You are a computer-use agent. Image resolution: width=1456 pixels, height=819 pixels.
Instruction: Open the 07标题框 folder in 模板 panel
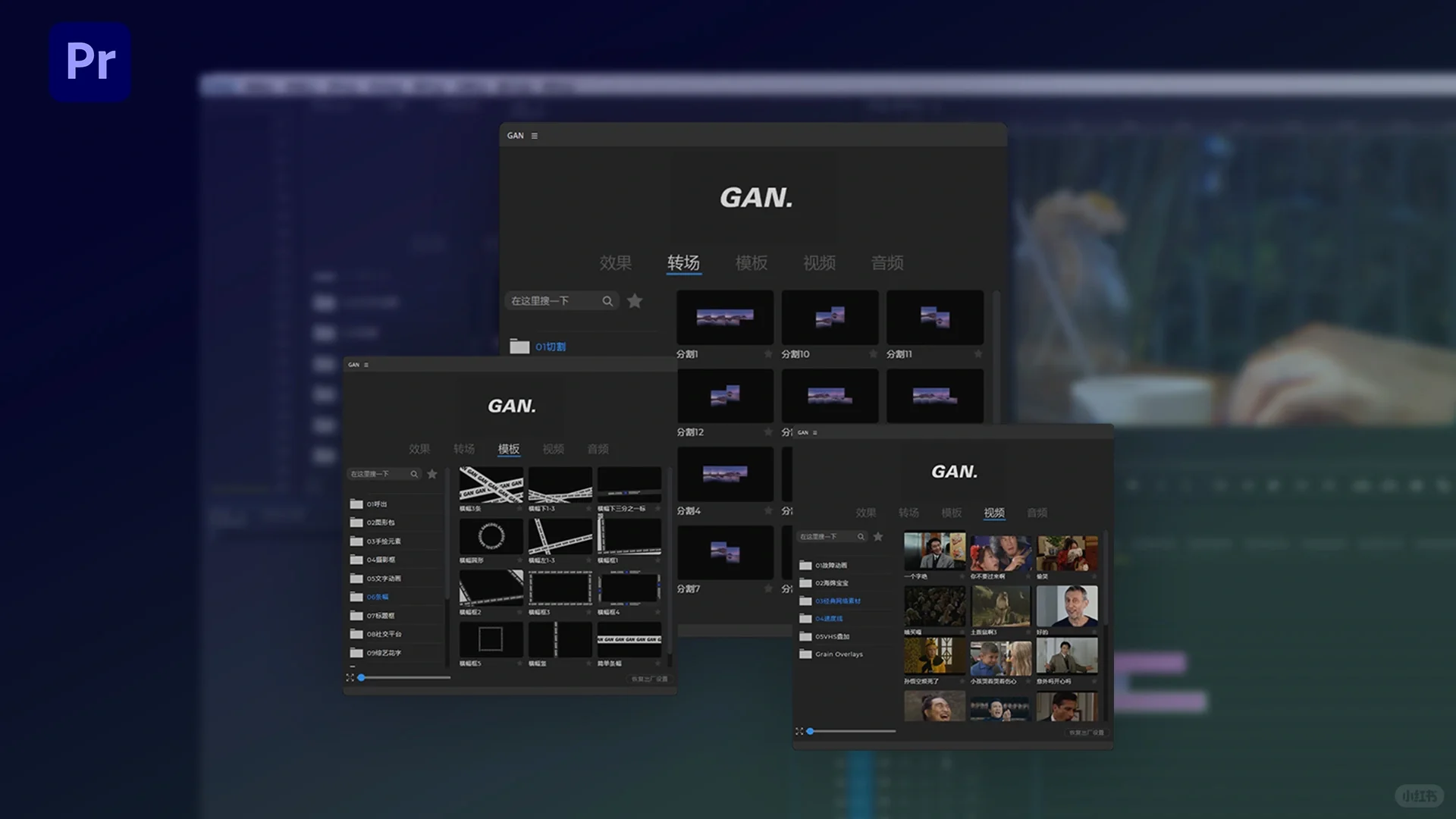[380, 616]
